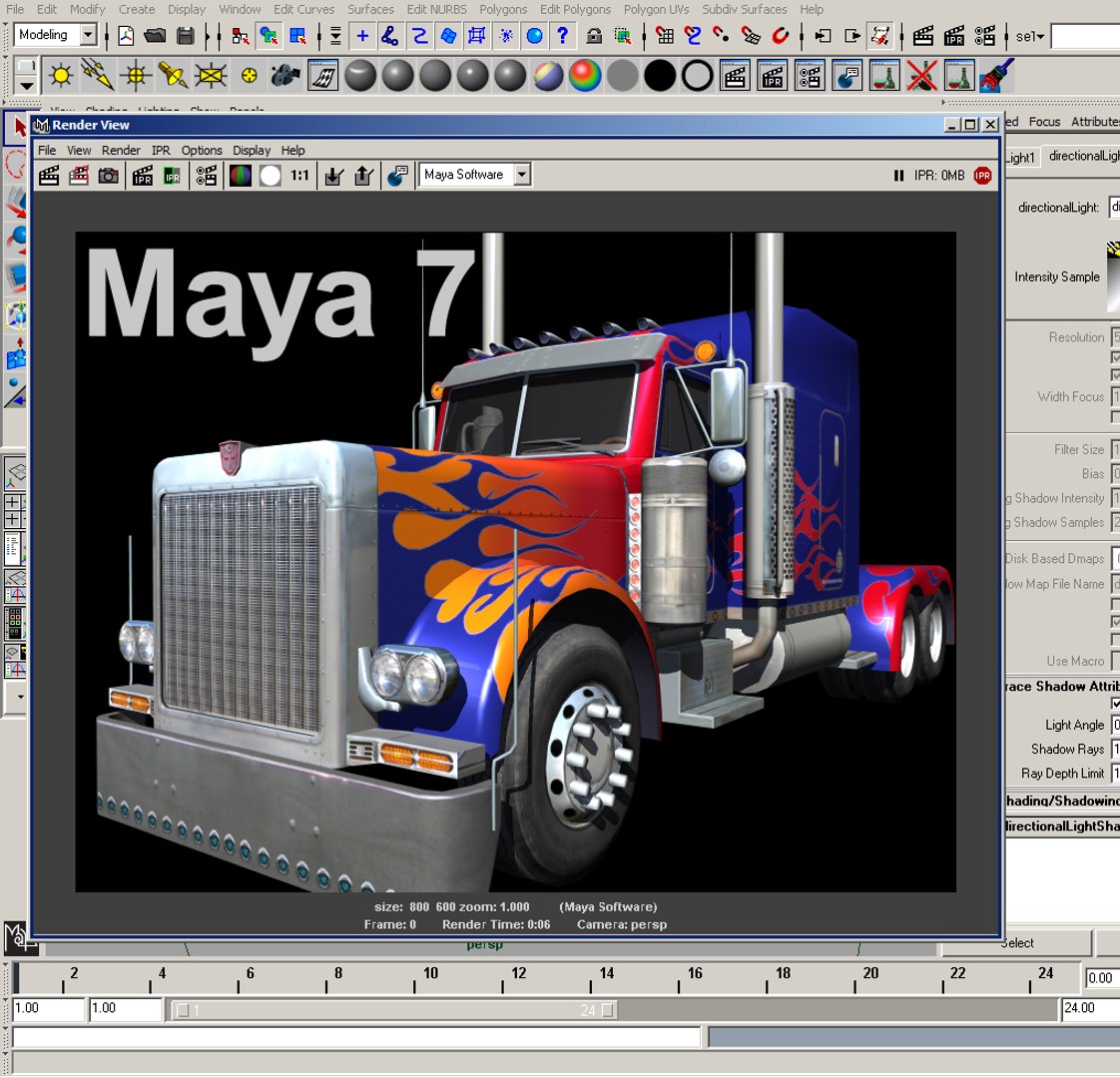Viewport: 1120px width, 1078px height.
Task: Pause IPR tuning in Render View
Action: tap(898, 176)
